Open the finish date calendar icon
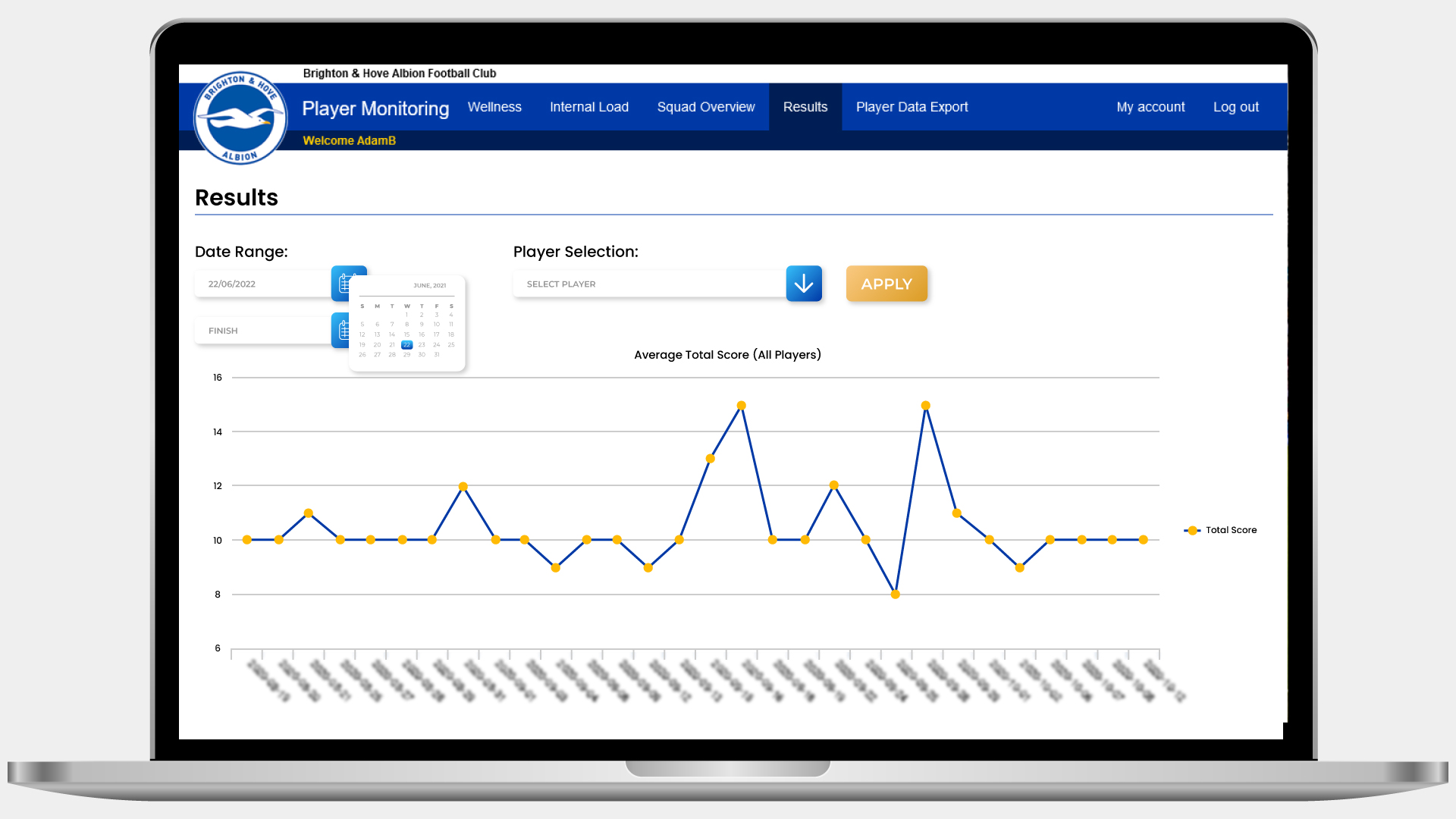1456x819 pixels. pyautogui.click(x=340, y=330)
